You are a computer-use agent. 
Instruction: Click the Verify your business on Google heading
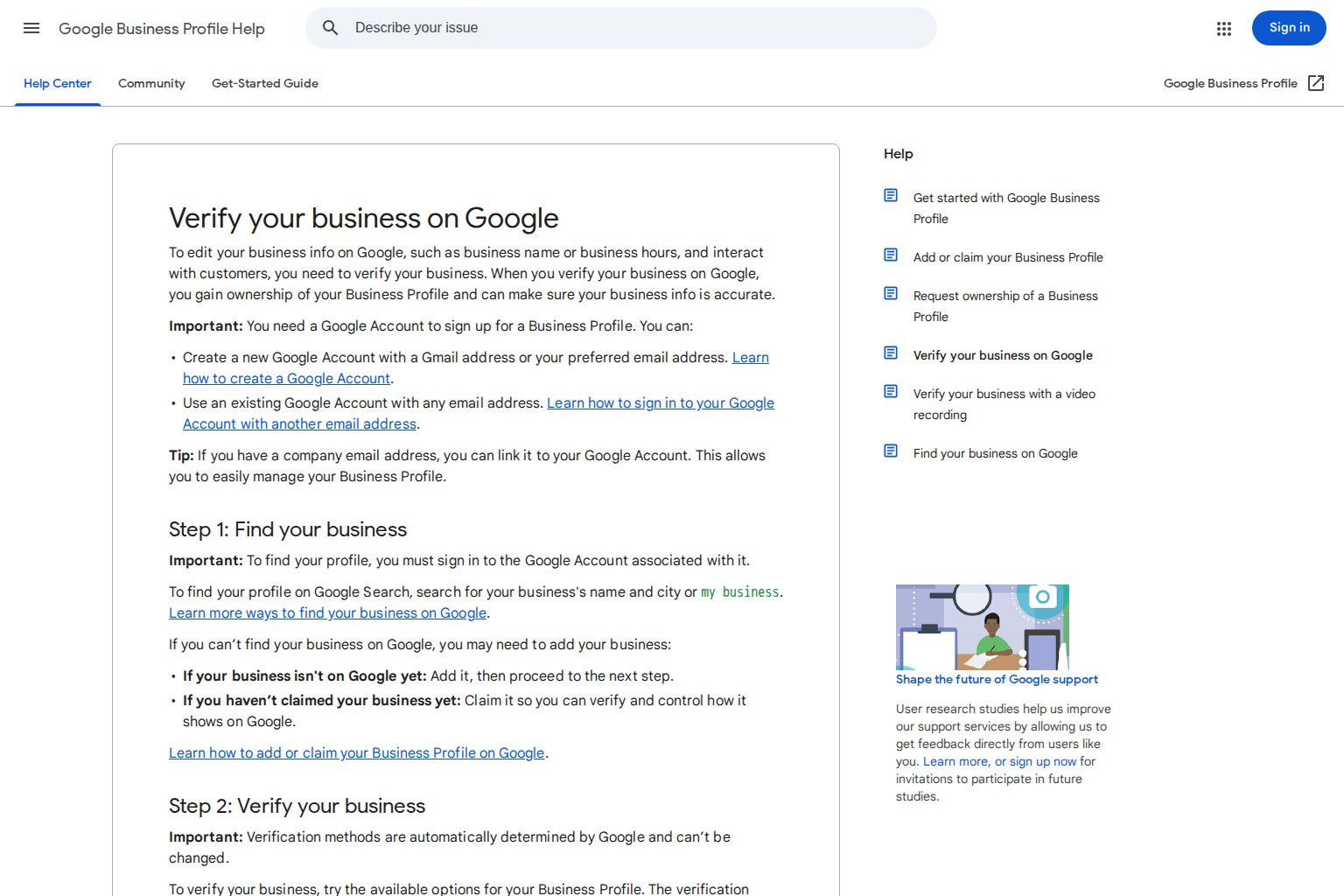click(x=364, y=218)
